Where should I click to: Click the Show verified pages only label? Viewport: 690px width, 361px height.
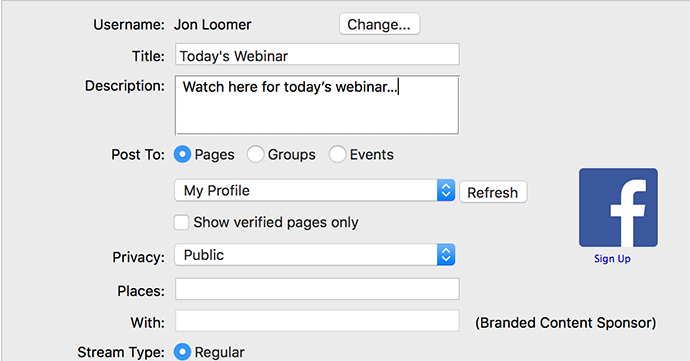tap(276, 222)
